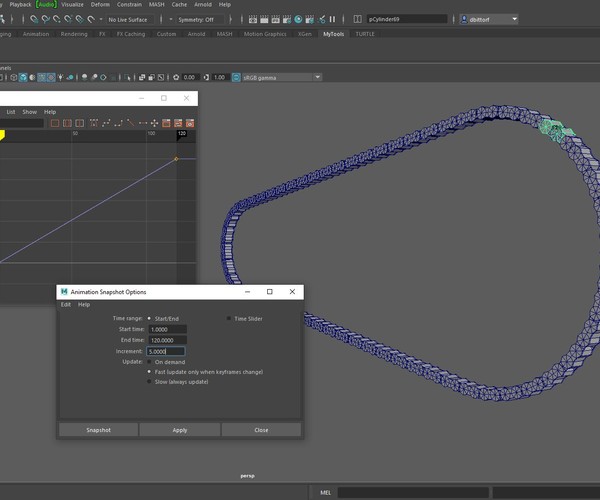Click the exposure icon beside the 0.00 field
The width and height of the screenshot is (600, 500).
(176, 77)
